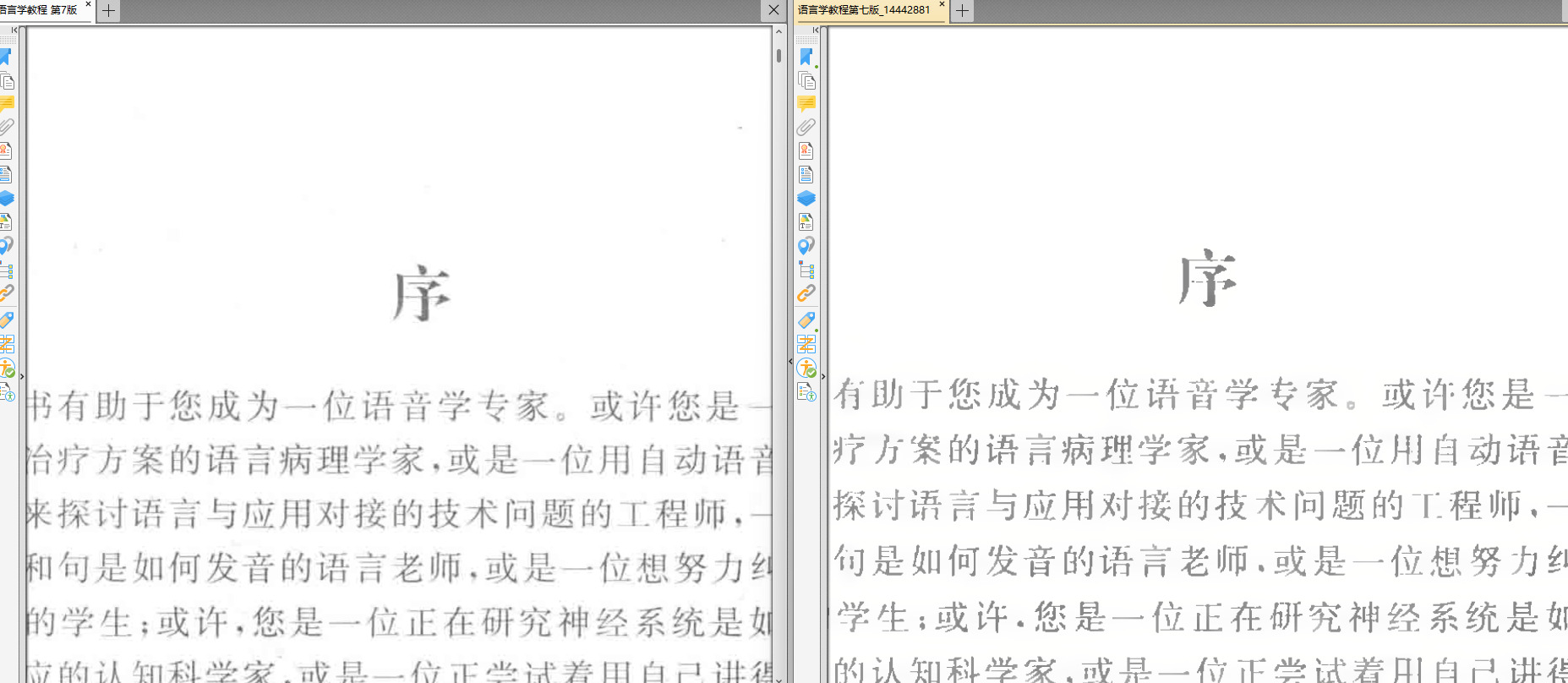The image size is (1568, 683).
Task: Add new tab in left tab group
Action: point(108,11)
